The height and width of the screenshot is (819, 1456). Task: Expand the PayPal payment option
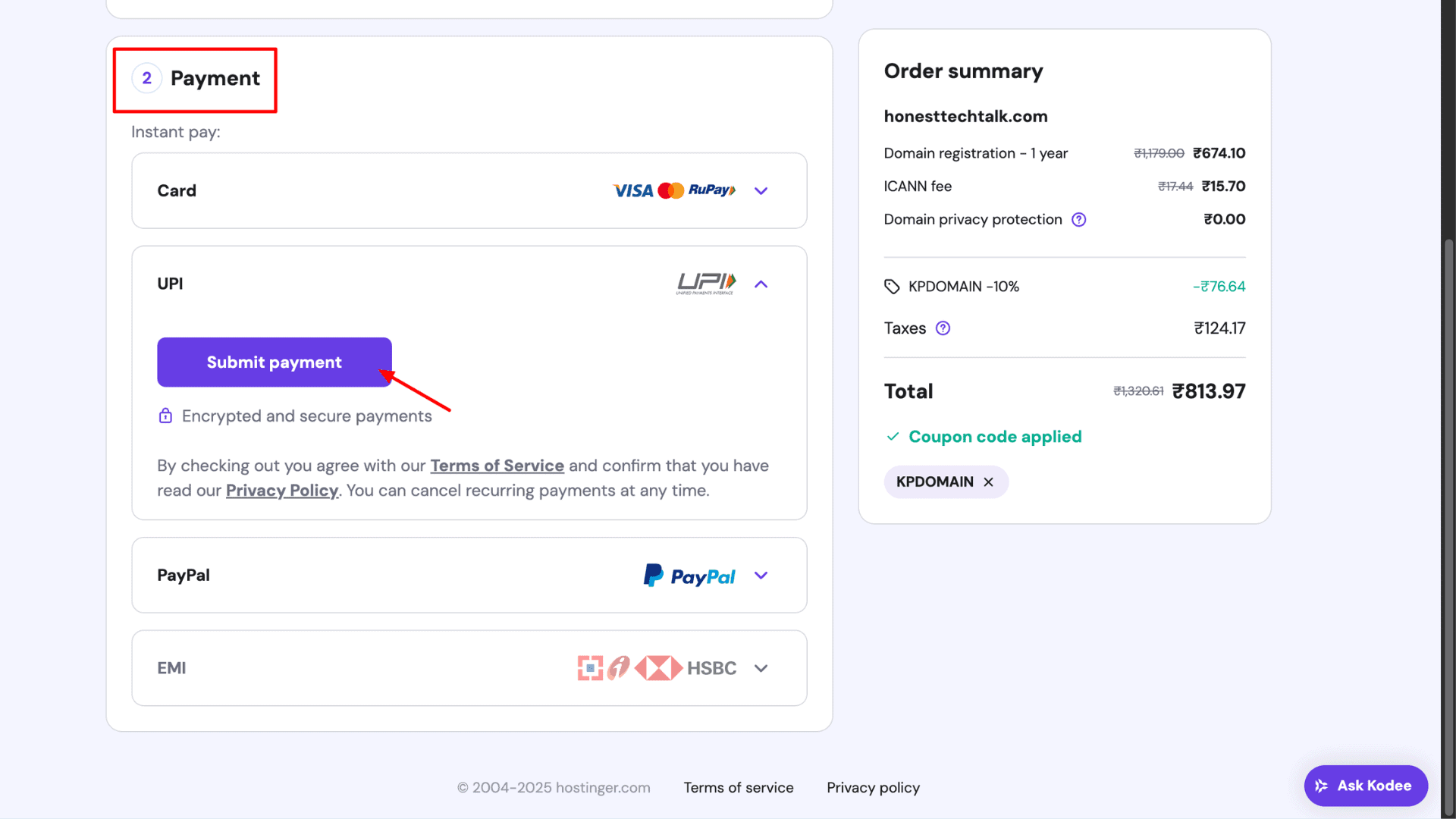tap(761, 576)
